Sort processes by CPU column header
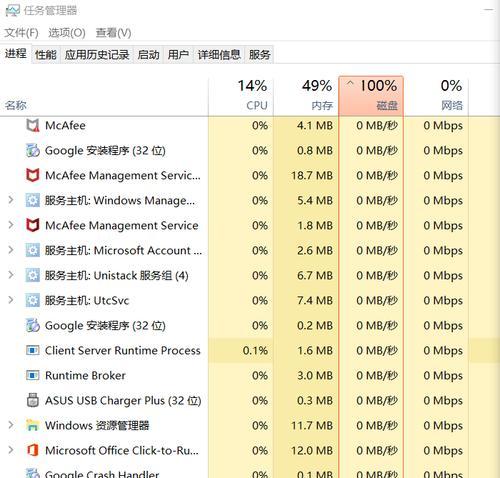 pos(241,96)
